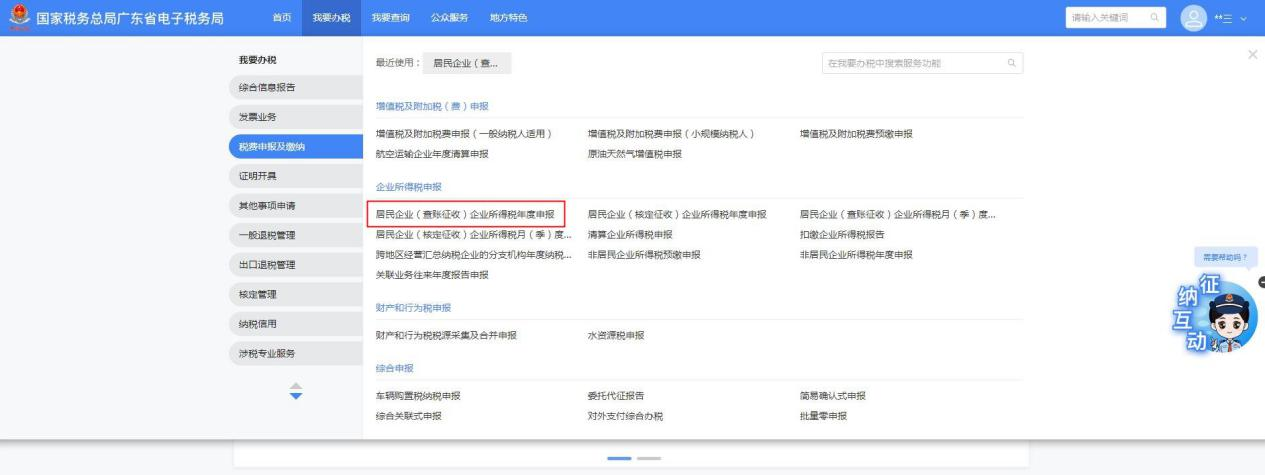Open the user avatar icon
This screenshot has height=475, width=1265.
pyautogui.click(x=1194, y=18)
